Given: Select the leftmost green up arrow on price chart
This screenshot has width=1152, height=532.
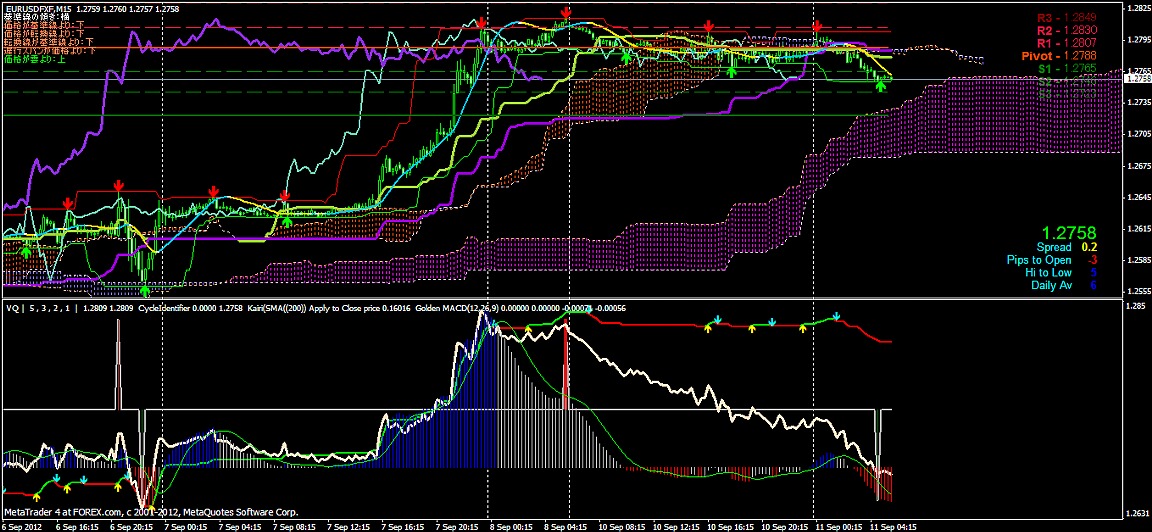Looking at the screenshot, I should point(26,250).
